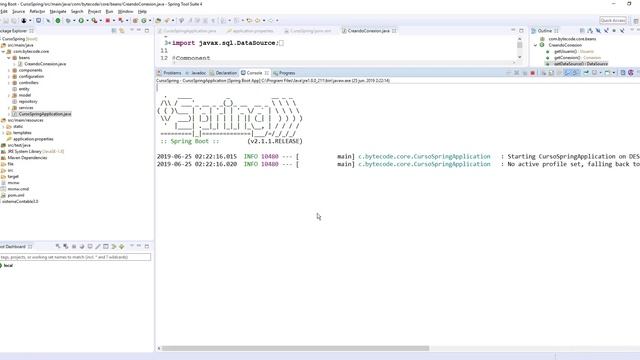
Task: Toggle Hide Fields in Outline toolbar
Action: click(x=598, y=31)
